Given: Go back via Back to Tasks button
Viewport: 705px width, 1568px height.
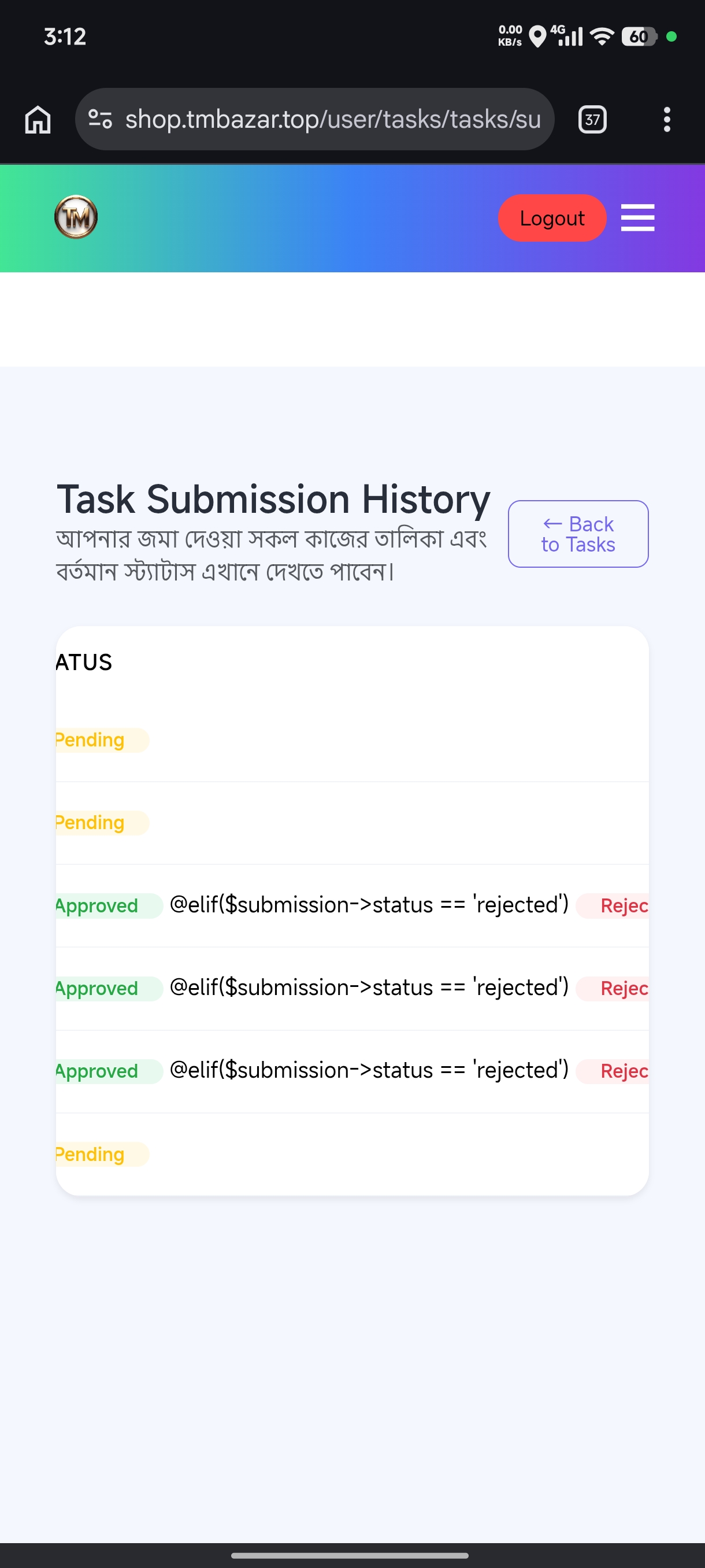Looking at the screenshot, I should [578, 534].
